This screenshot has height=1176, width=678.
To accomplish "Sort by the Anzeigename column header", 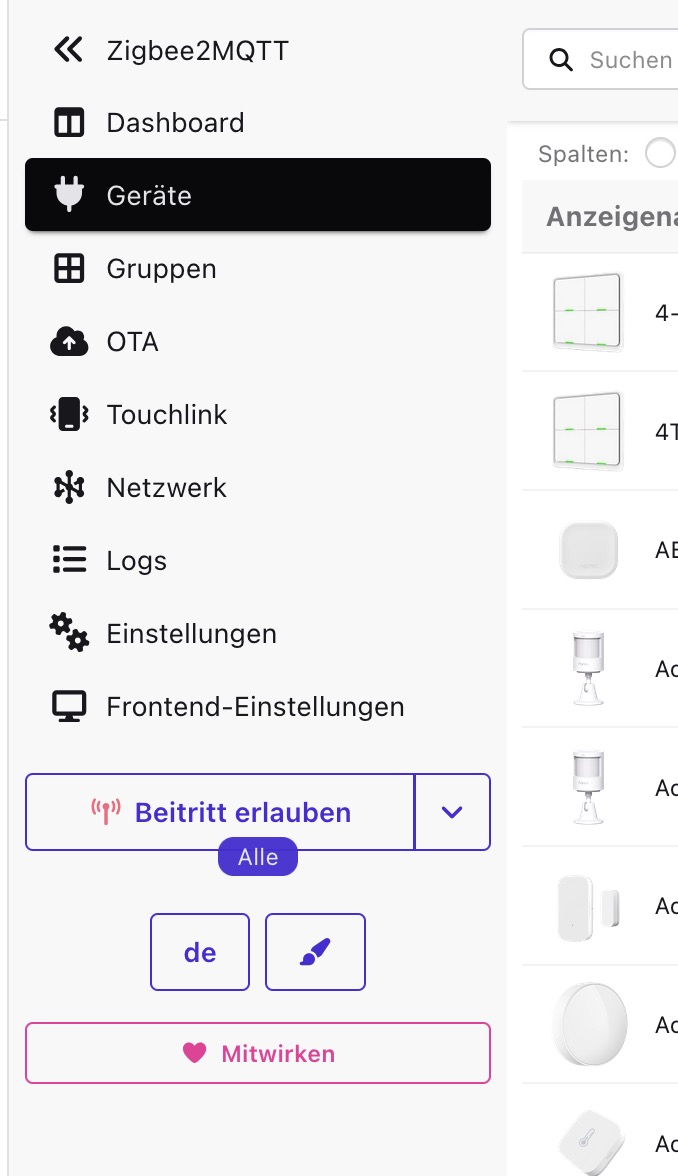I will (612, 217).
